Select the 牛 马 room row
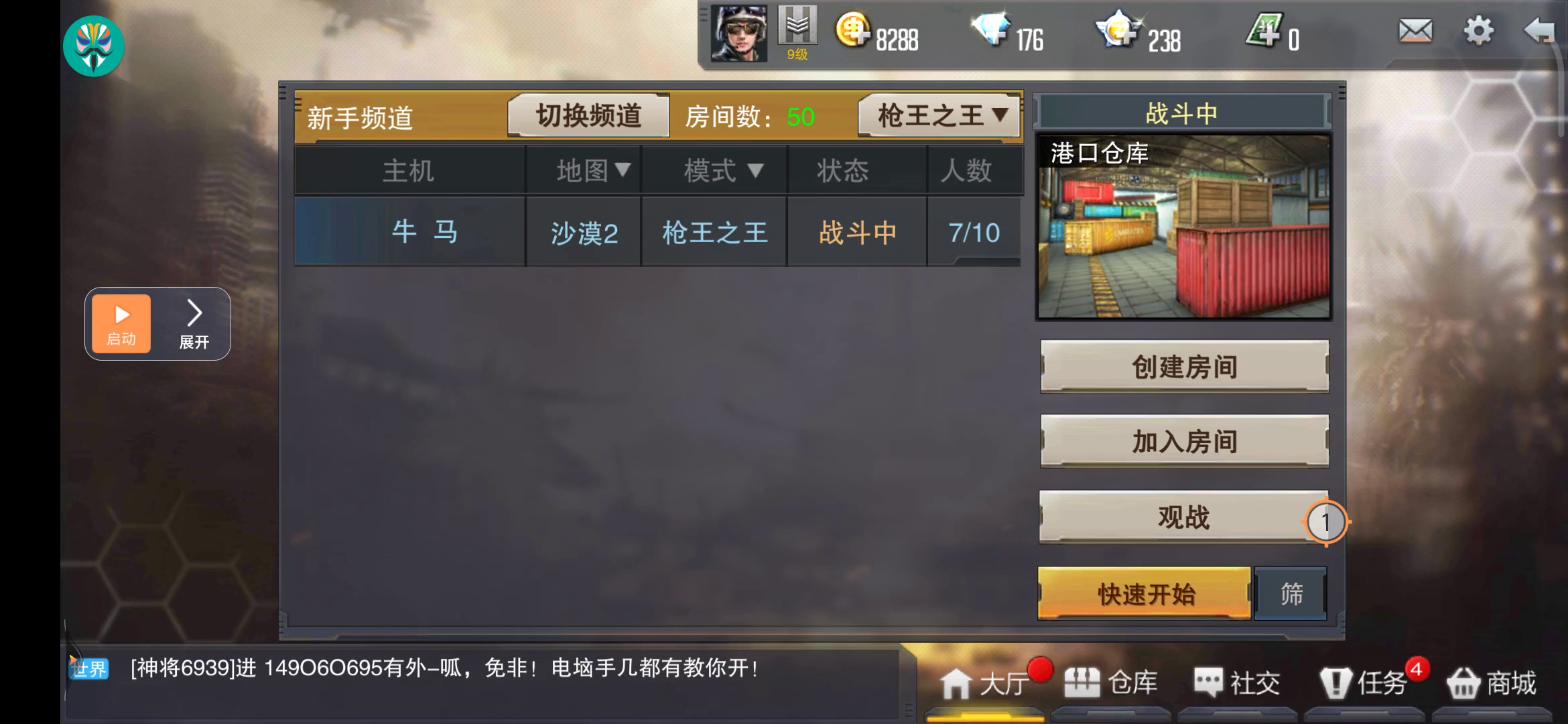1568x724 pixels. coord(658,232)
